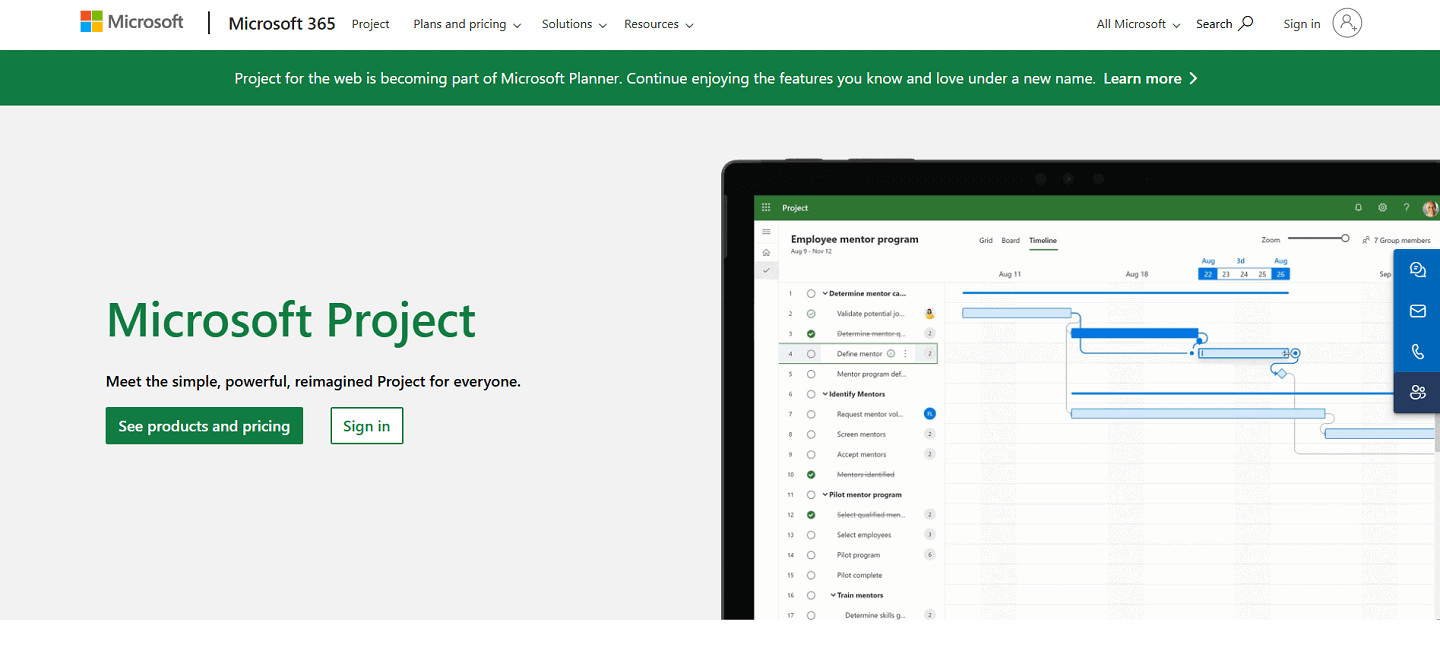The height and width of the screenshot is (663, 1440).
Task: Start a chat via the floating chat icon
Action: (x=1417, y=269)
